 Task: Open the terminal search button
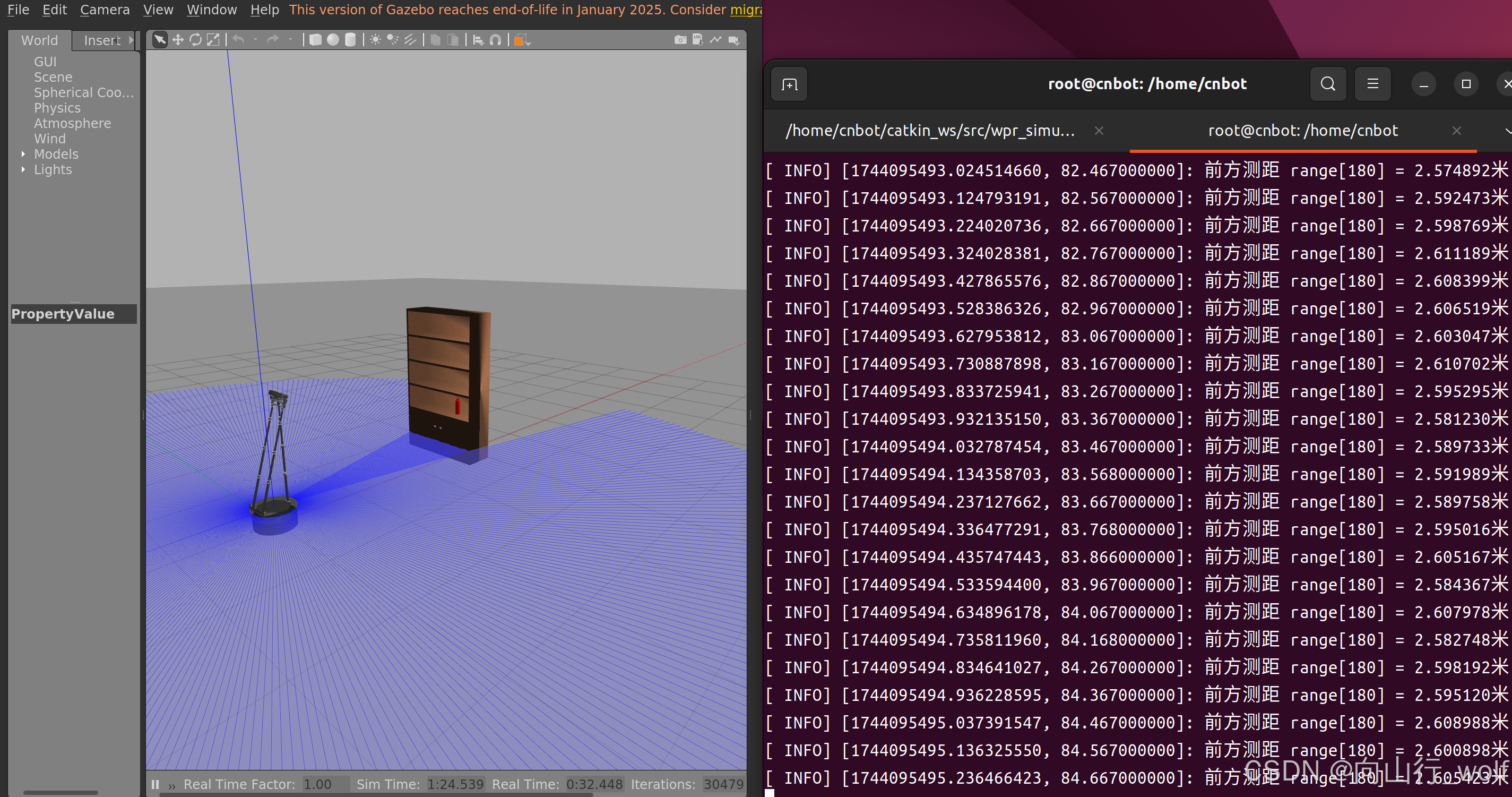[x=1328, y=84]
